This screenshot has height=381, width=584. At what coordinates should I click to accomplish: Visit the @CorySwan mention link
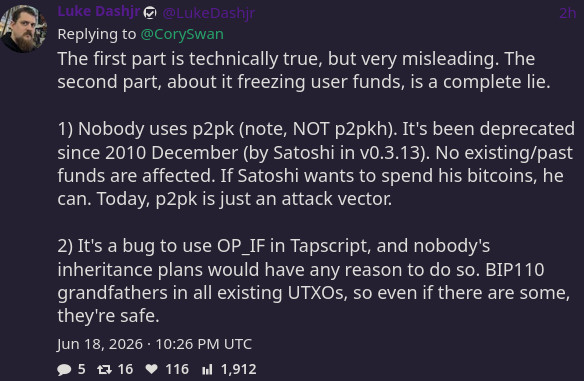(x=182, y=34)
